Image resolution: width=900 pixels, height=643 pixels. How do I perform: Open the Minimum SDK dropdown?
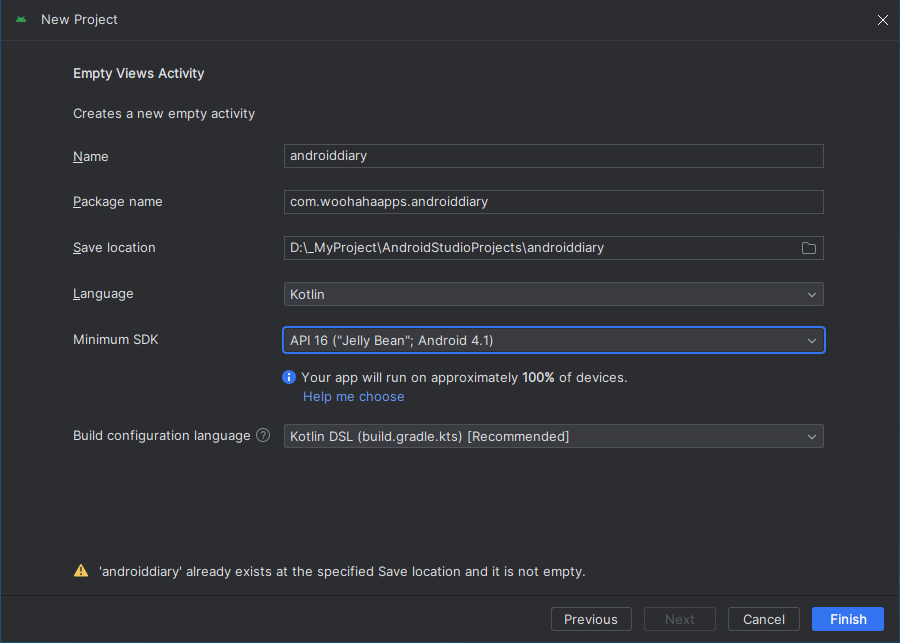pos(554,340)
